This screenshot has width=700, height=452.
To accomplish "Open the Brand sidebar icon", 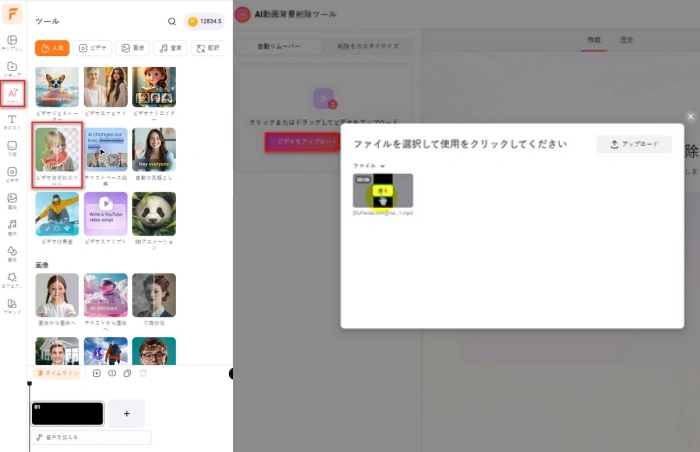I will (12, 306).
